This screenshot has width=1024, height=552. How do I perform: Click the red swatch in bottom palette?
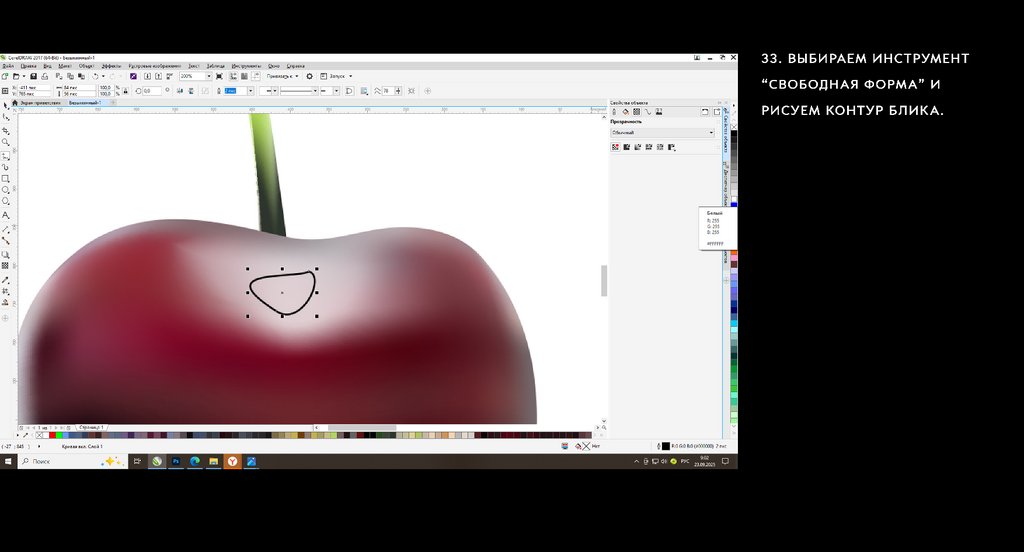point(52,435)
